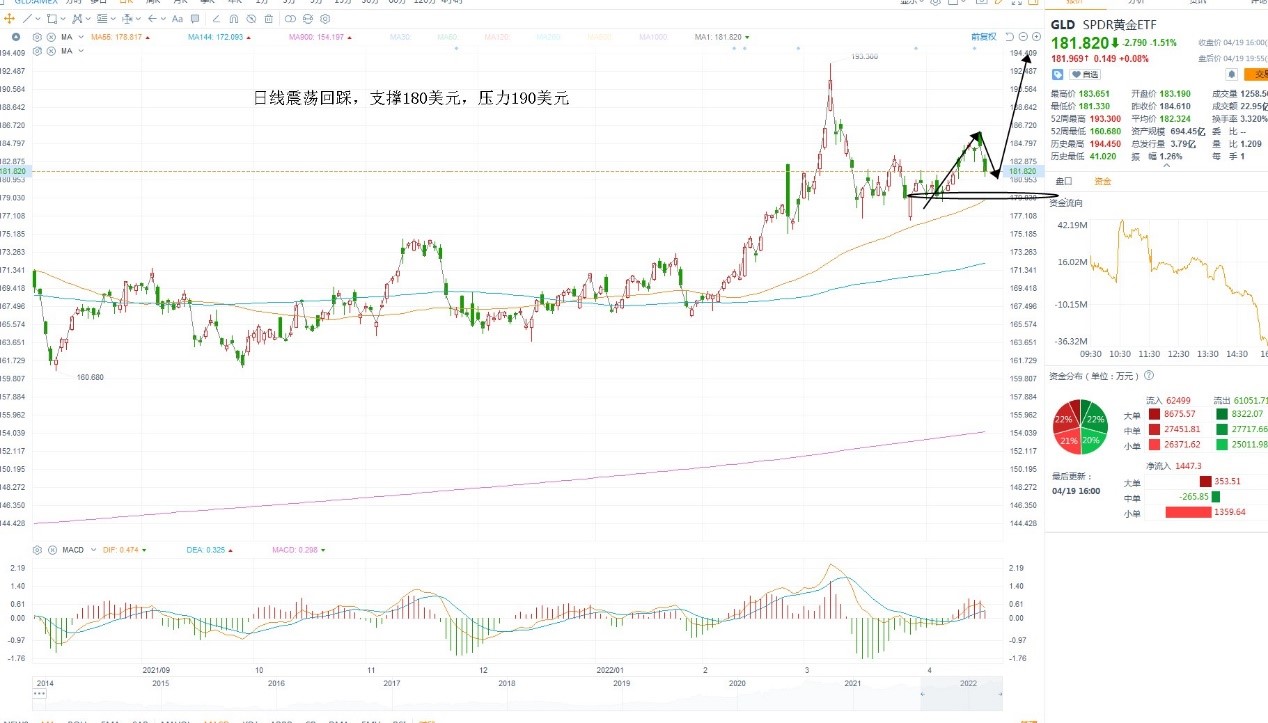Open the measure tool variants dropdown

(x=138, y=19)
